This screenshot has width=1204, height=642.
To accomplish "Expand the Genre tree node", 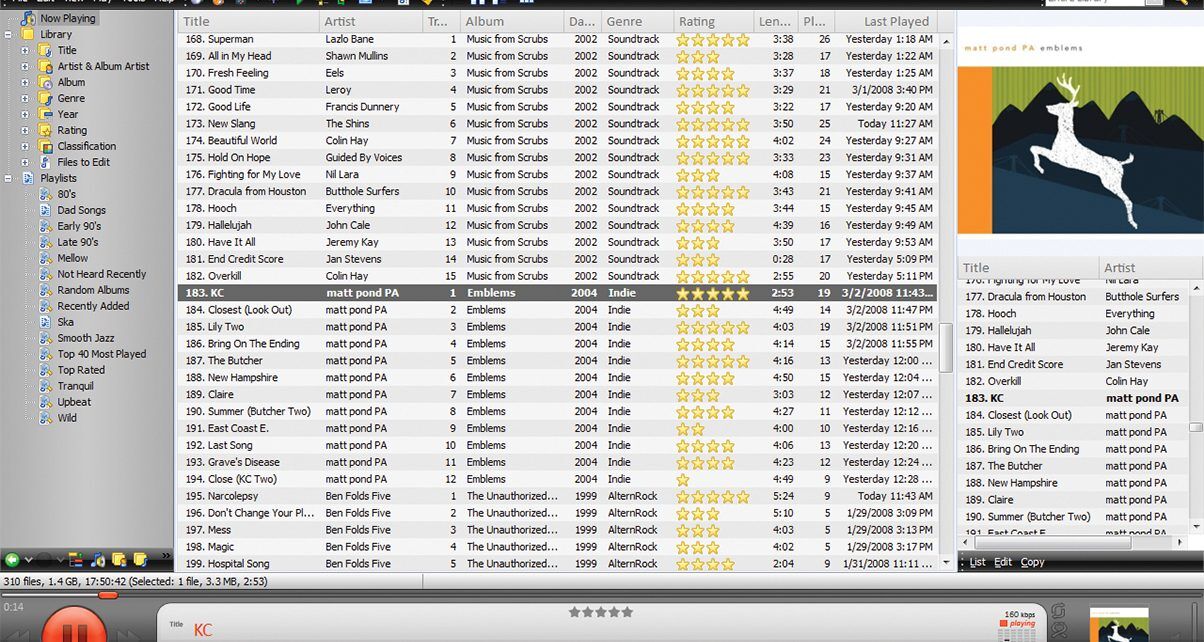I will tap(26, 98).
